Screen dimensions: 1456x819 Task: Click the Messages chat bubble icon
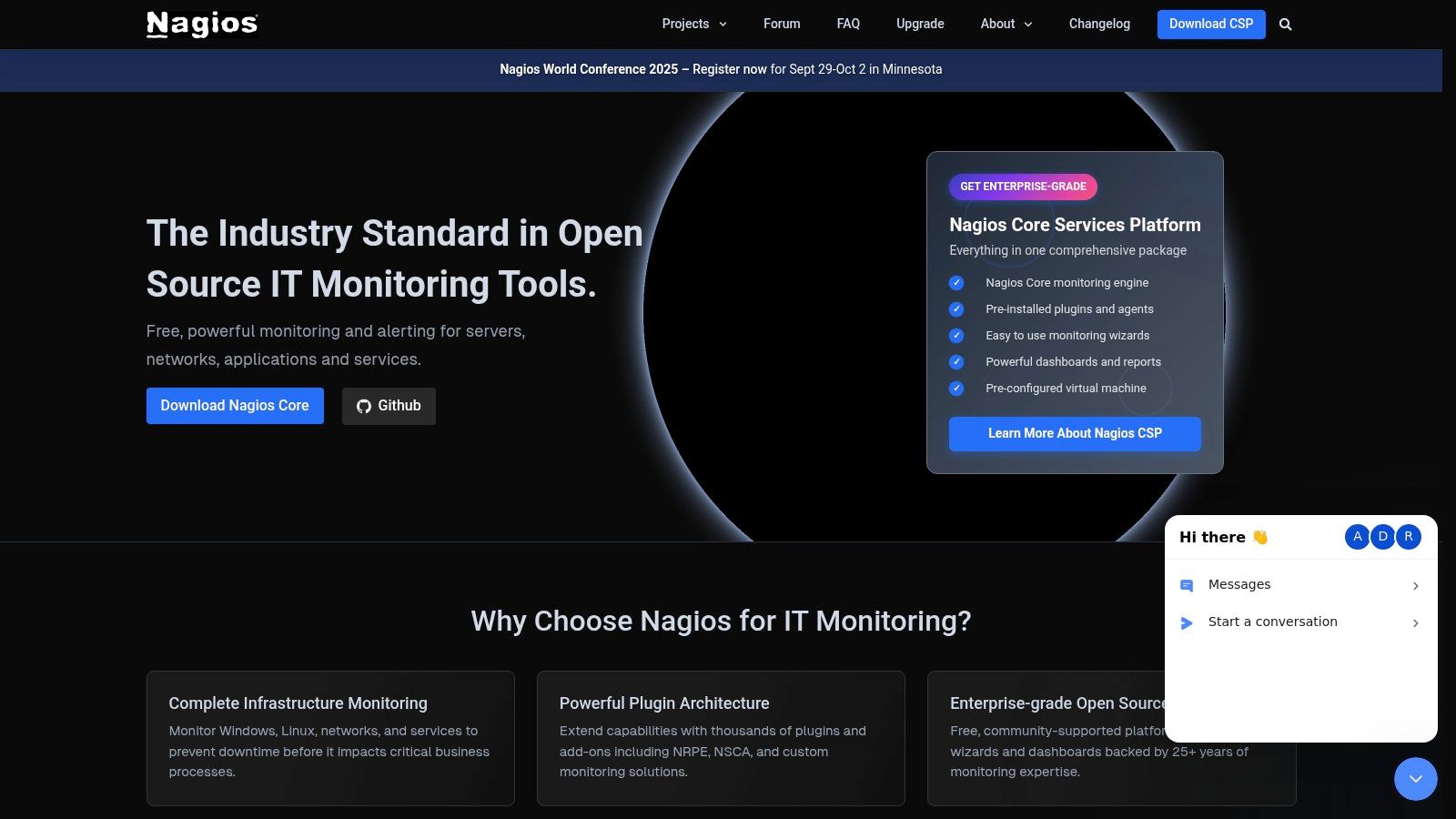click(1187, 585)
